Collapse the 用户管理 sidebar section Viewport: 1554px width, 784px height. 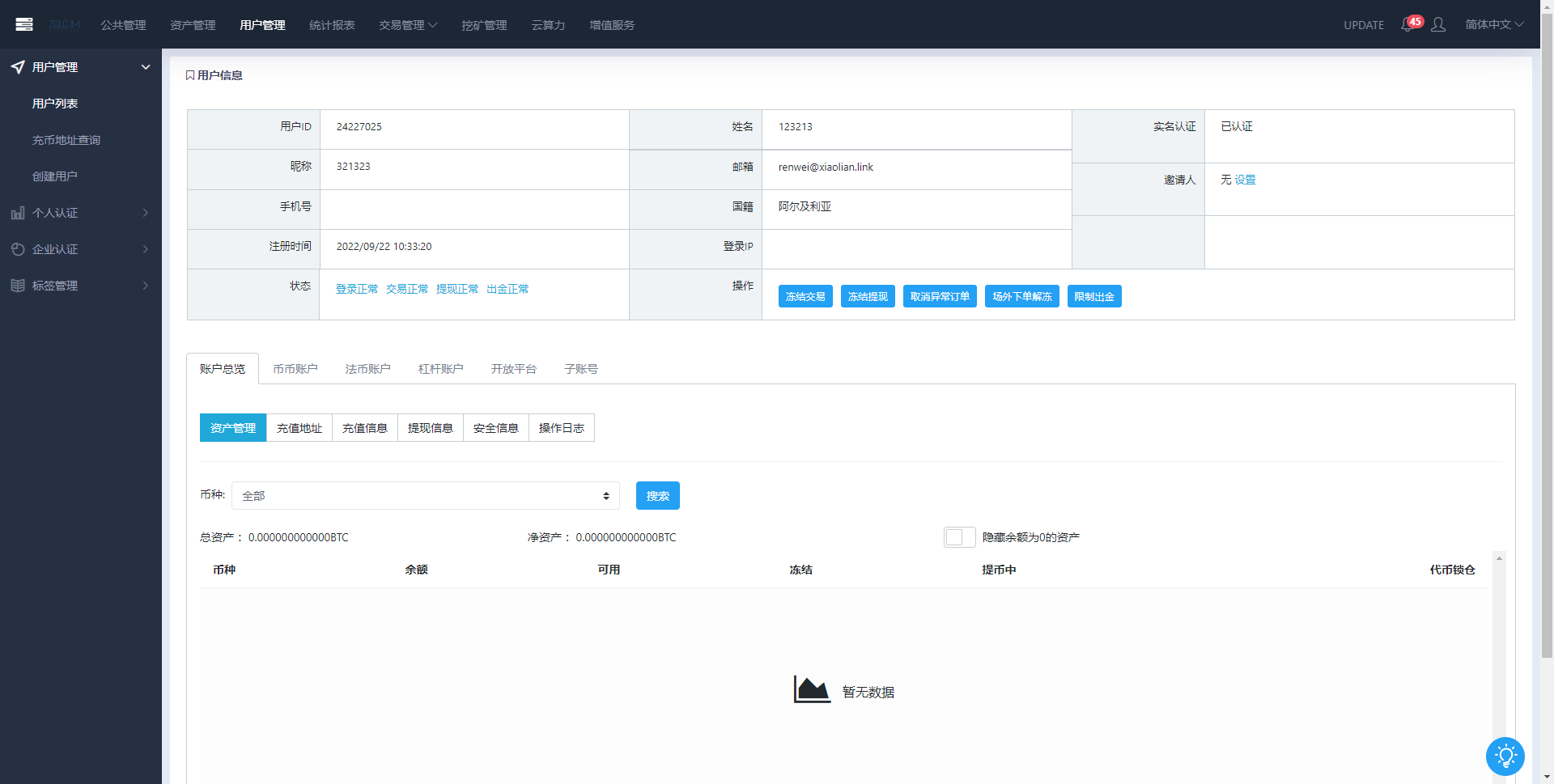[x=146, y=67]
